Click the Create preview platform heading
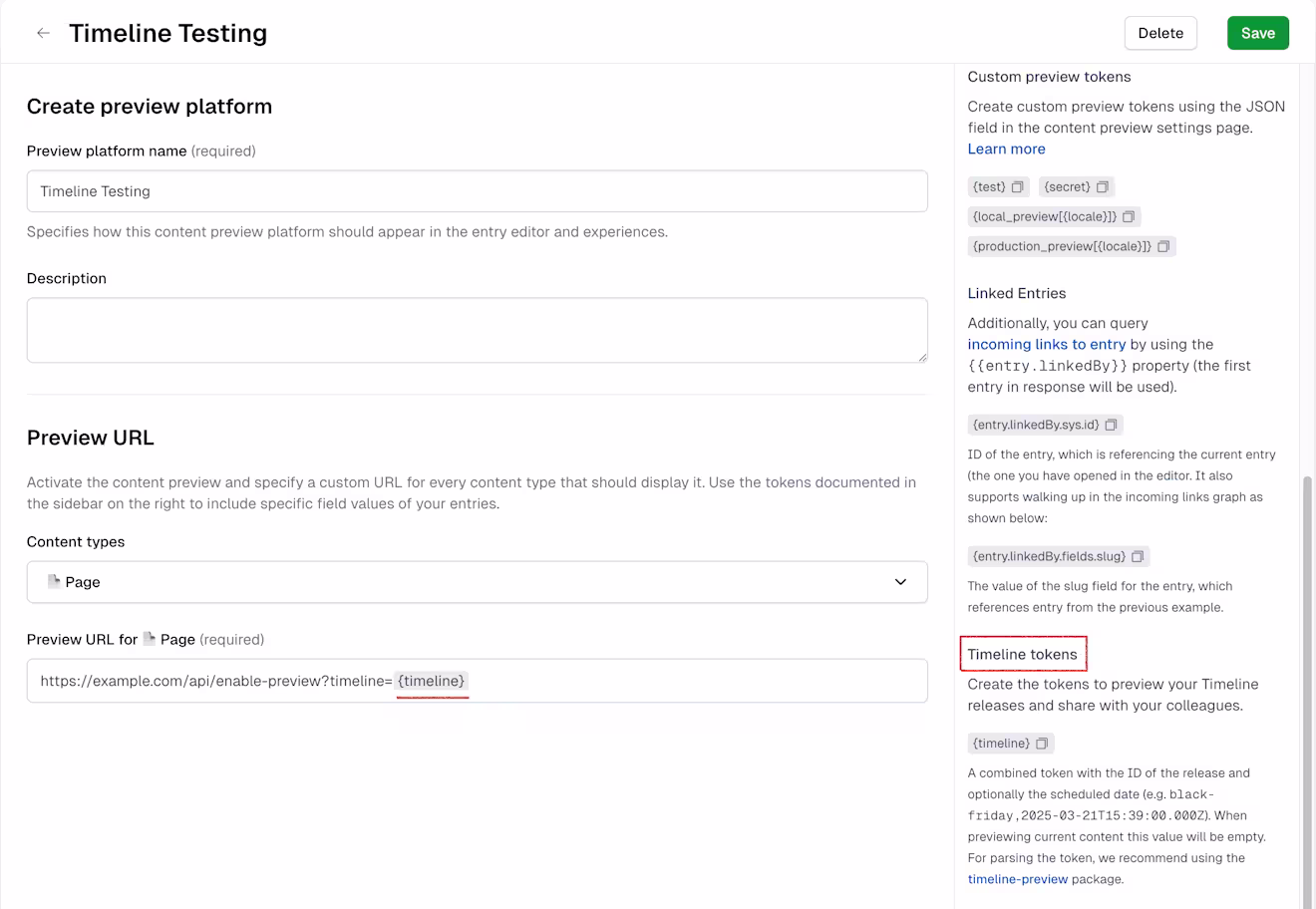This screenshot has height=909, width=1316. point(150,107)
